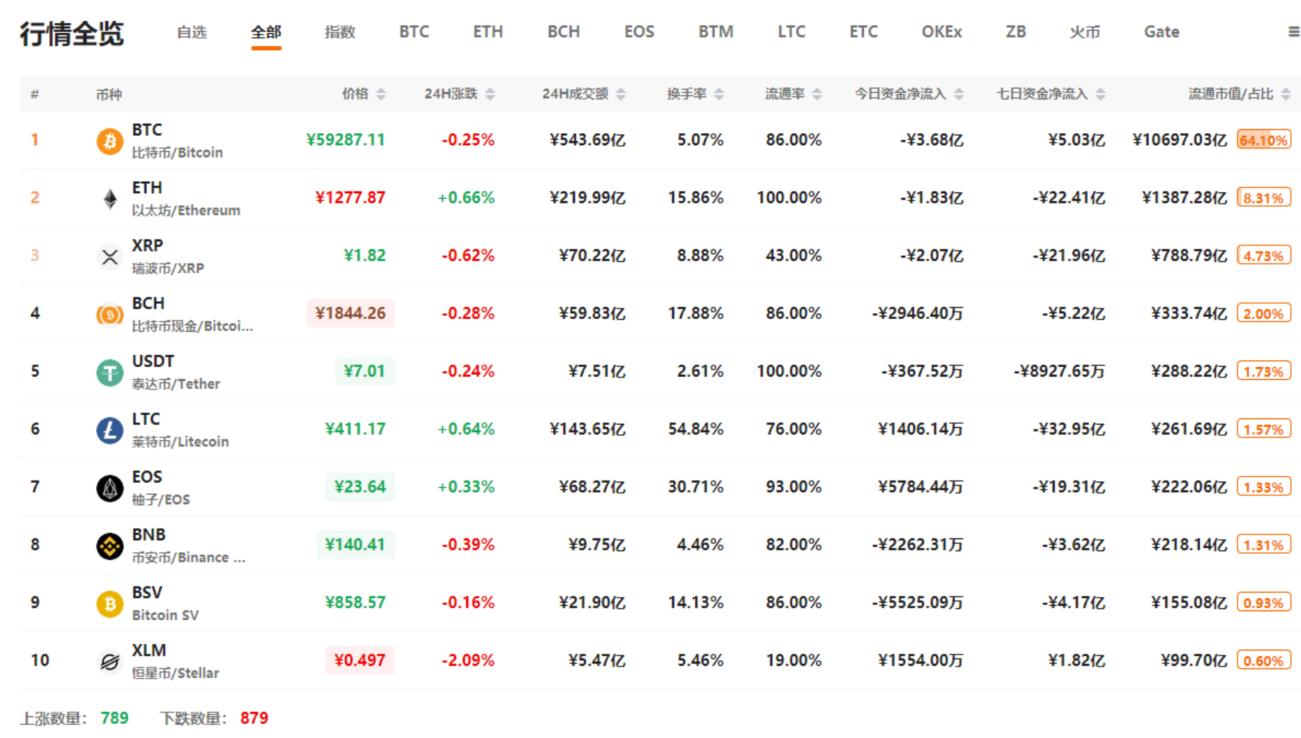Click the BTC 64.10% market share badge
The image size is (1301, 738).
tap(1264, 140)
